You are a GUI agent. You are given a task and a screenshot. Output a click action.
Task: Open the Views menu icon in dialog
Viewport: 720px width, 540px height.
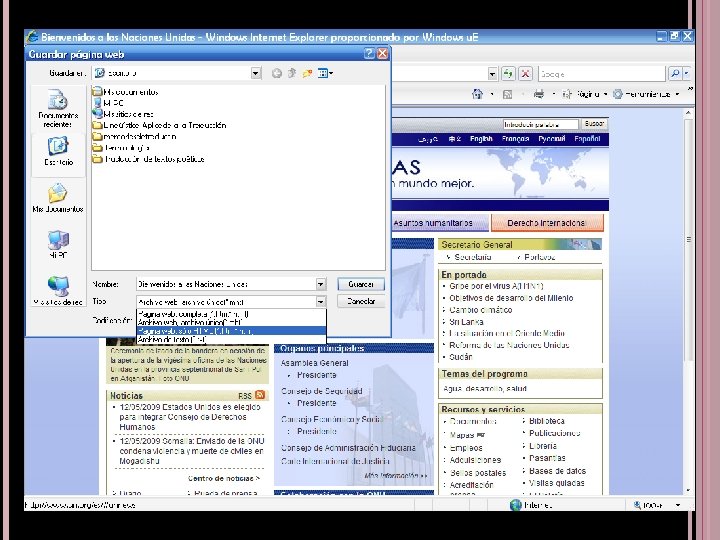325,73
